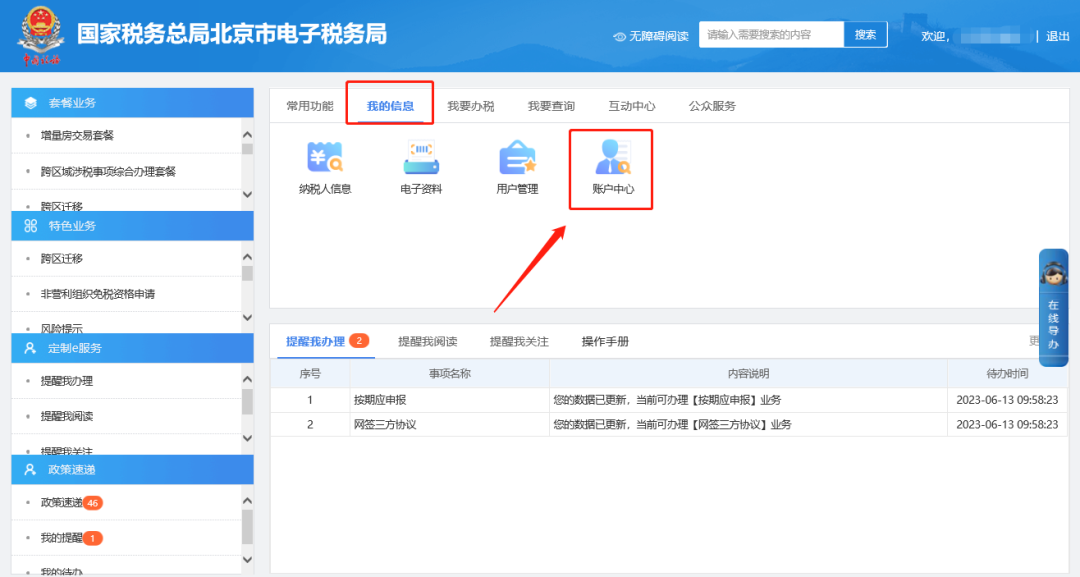The height and width of the screenshot is (577, 1080).
Task: Switch to the 常用功能 tab
Action: click(309, 106)
